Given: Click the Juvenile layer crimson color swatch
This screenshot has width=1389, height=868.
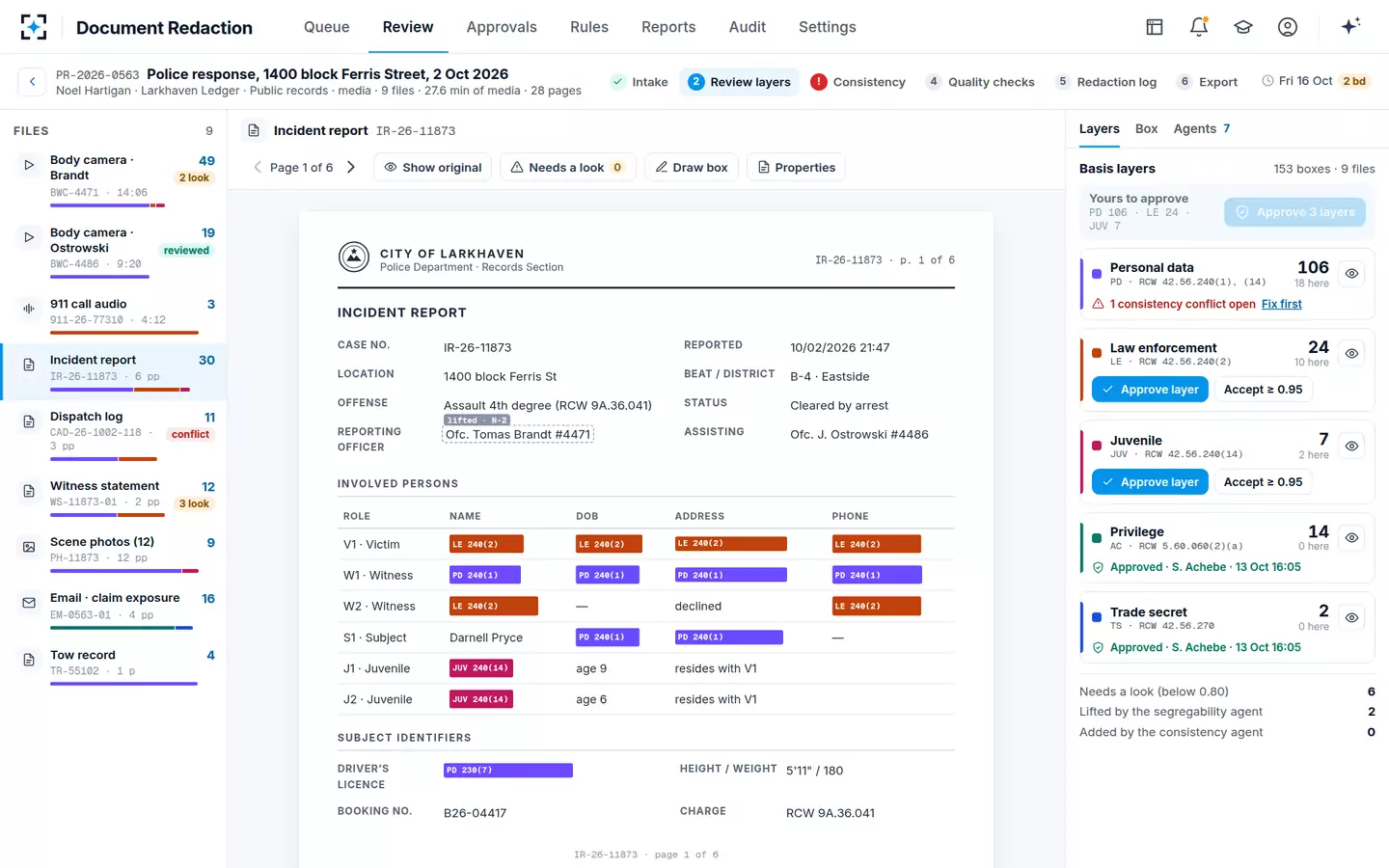Looking at the screenshot, I should pos(1097,446).
